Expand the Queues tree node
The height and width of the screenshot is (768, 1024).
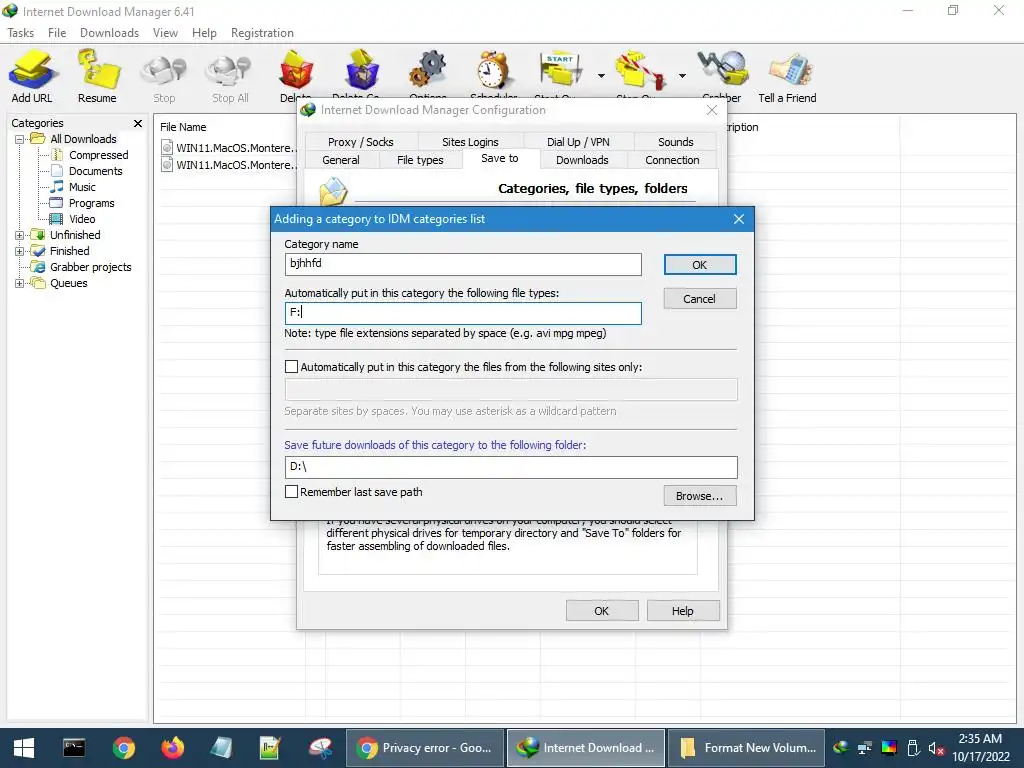[20, 283]
